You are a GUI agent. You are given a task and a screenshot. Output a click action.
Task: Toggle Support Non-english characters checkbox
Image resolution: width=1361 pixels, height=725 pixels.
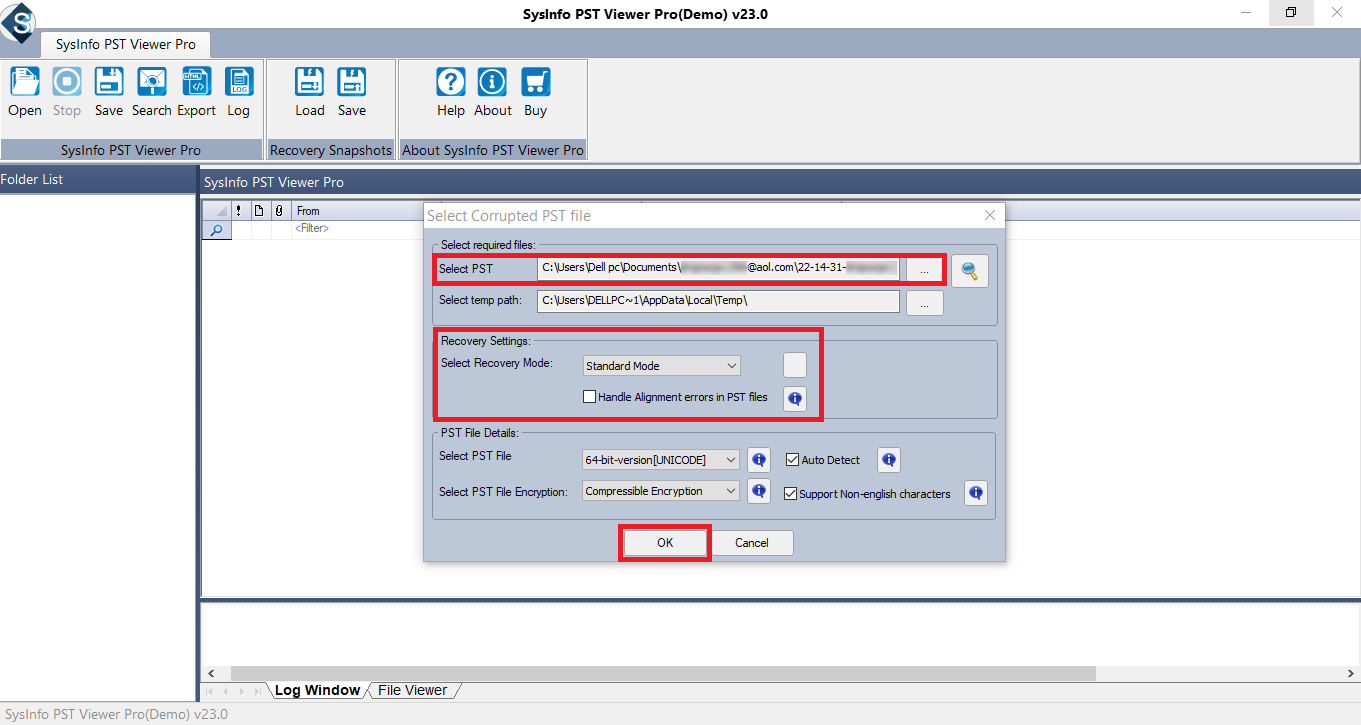(x=791, y=494)
